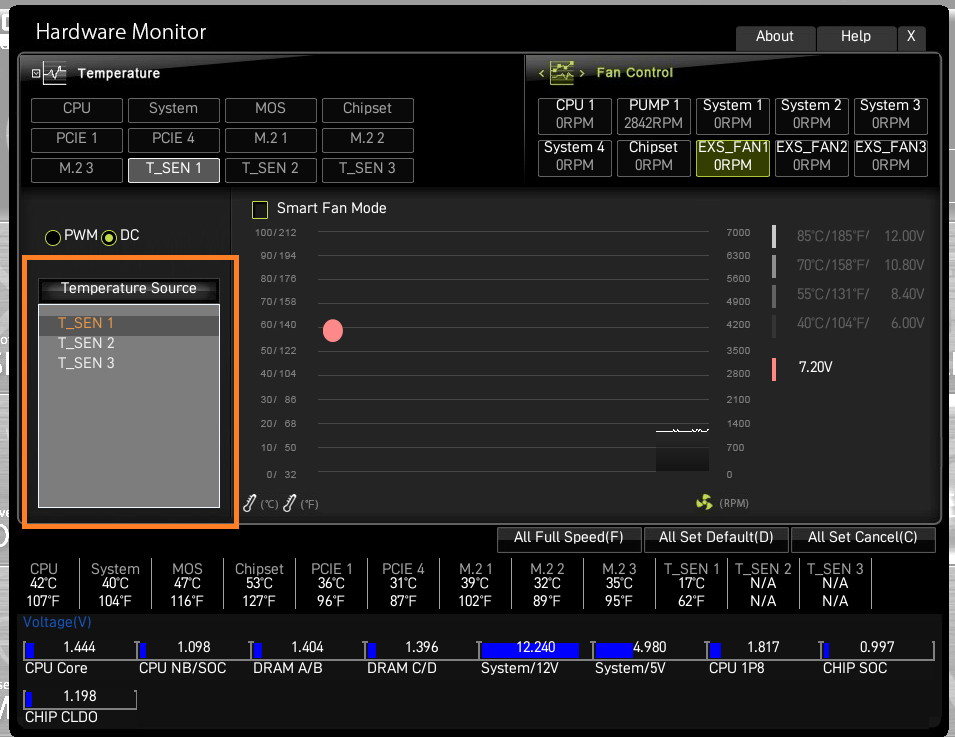Select the PWM radio button
This screenshot has height=737, width=955.
53,238
